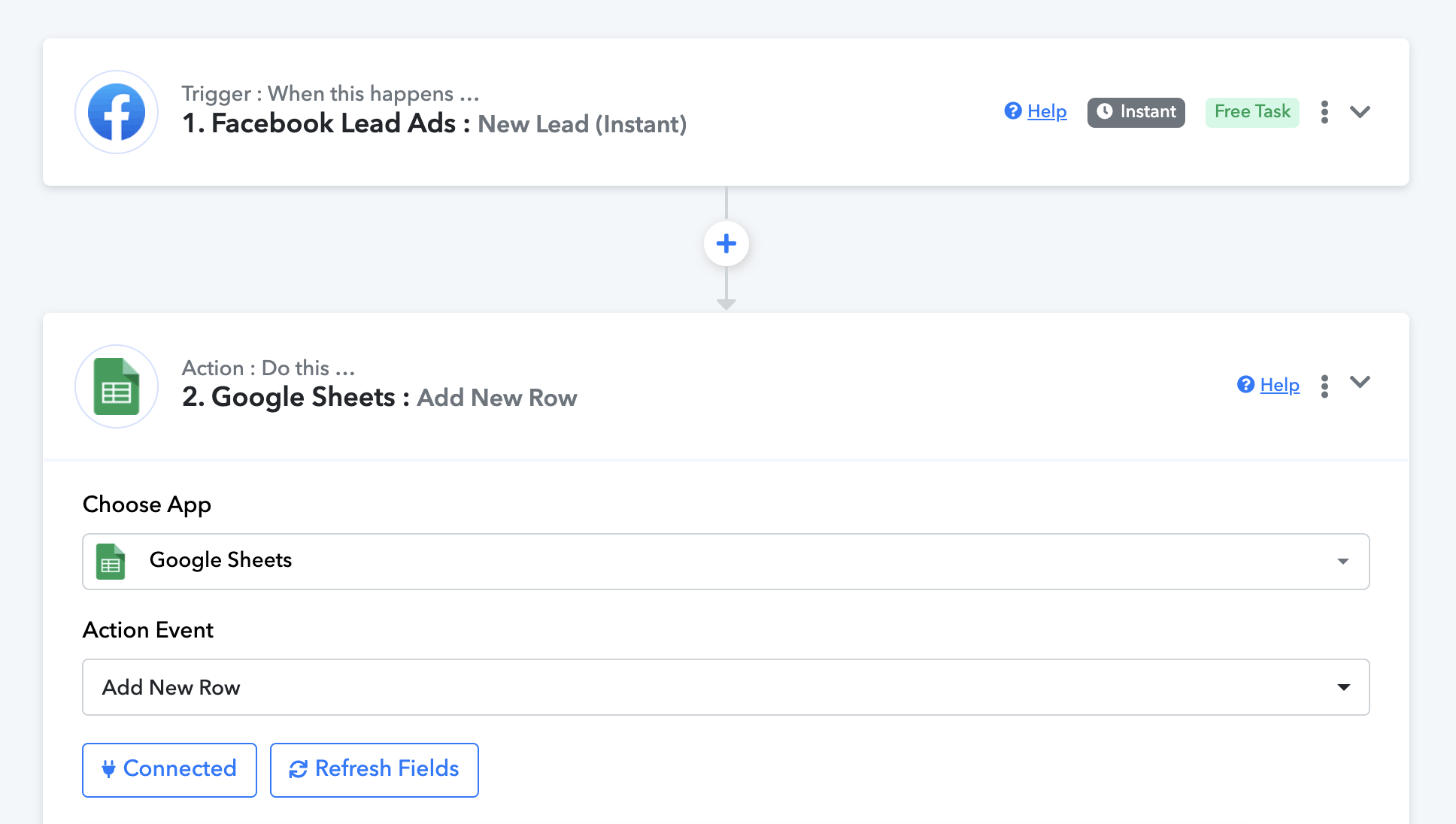Collapse the Facebook Lead Ads trigger step chevron

point(1360,112)
